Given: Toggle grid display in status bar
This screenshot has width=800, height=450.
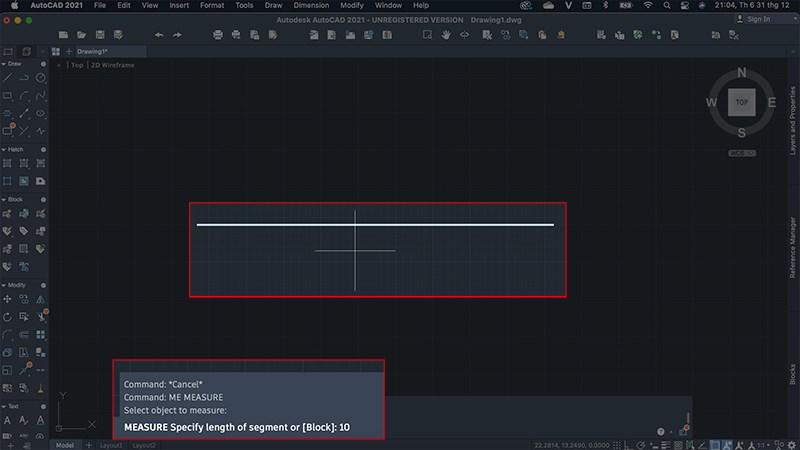Looking at the screenshot, I should click(617, 445).
